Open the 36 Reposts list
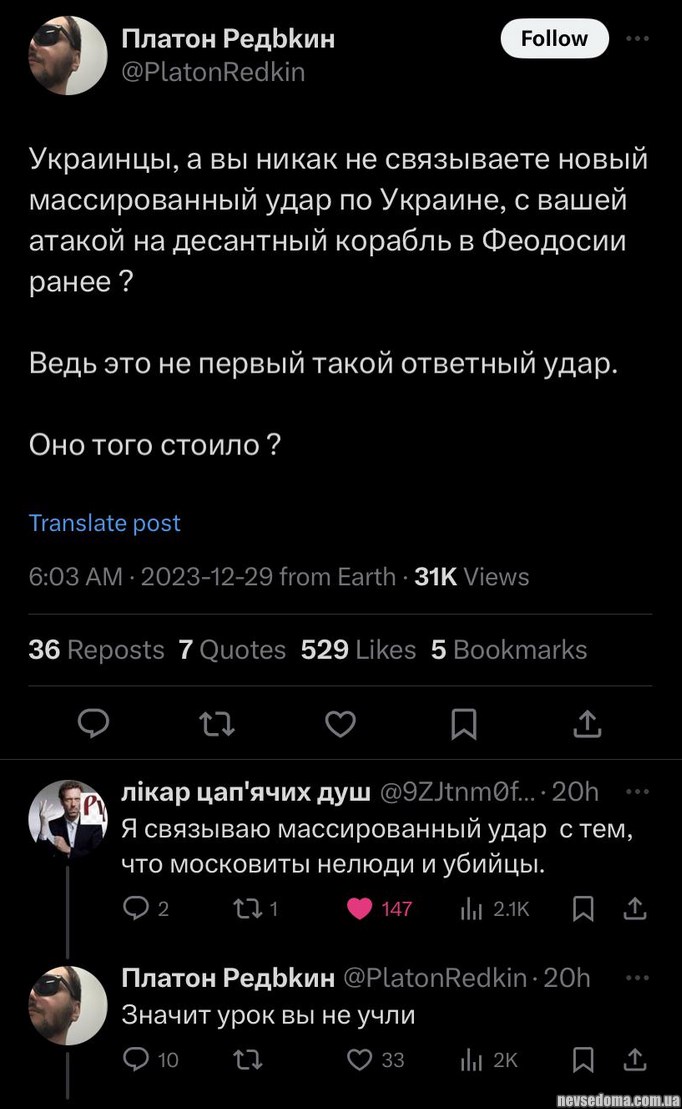Image resolution: width=682 pixels, height=1109 pixels. [x=96, y=650]
